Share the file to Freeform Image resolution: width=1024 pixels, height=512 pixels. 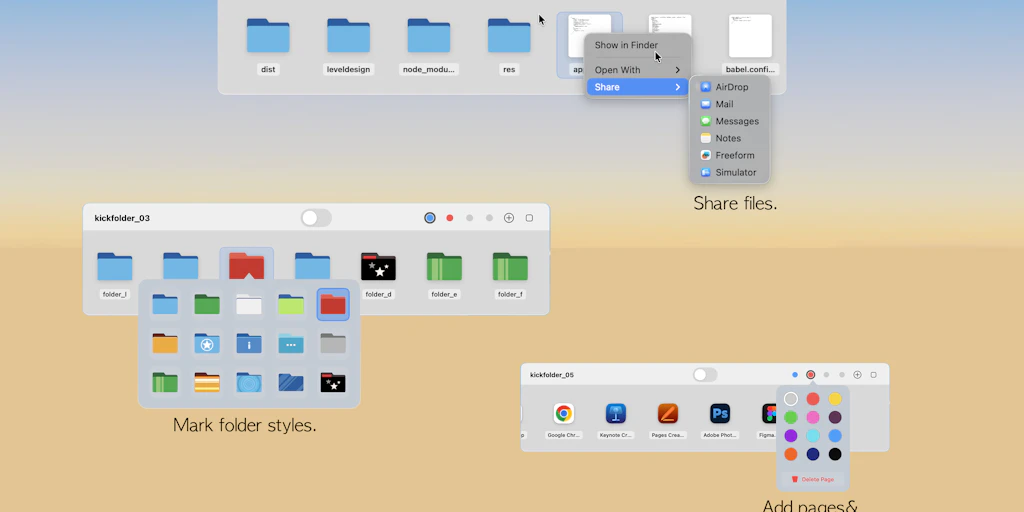click(x=729, y=155)
